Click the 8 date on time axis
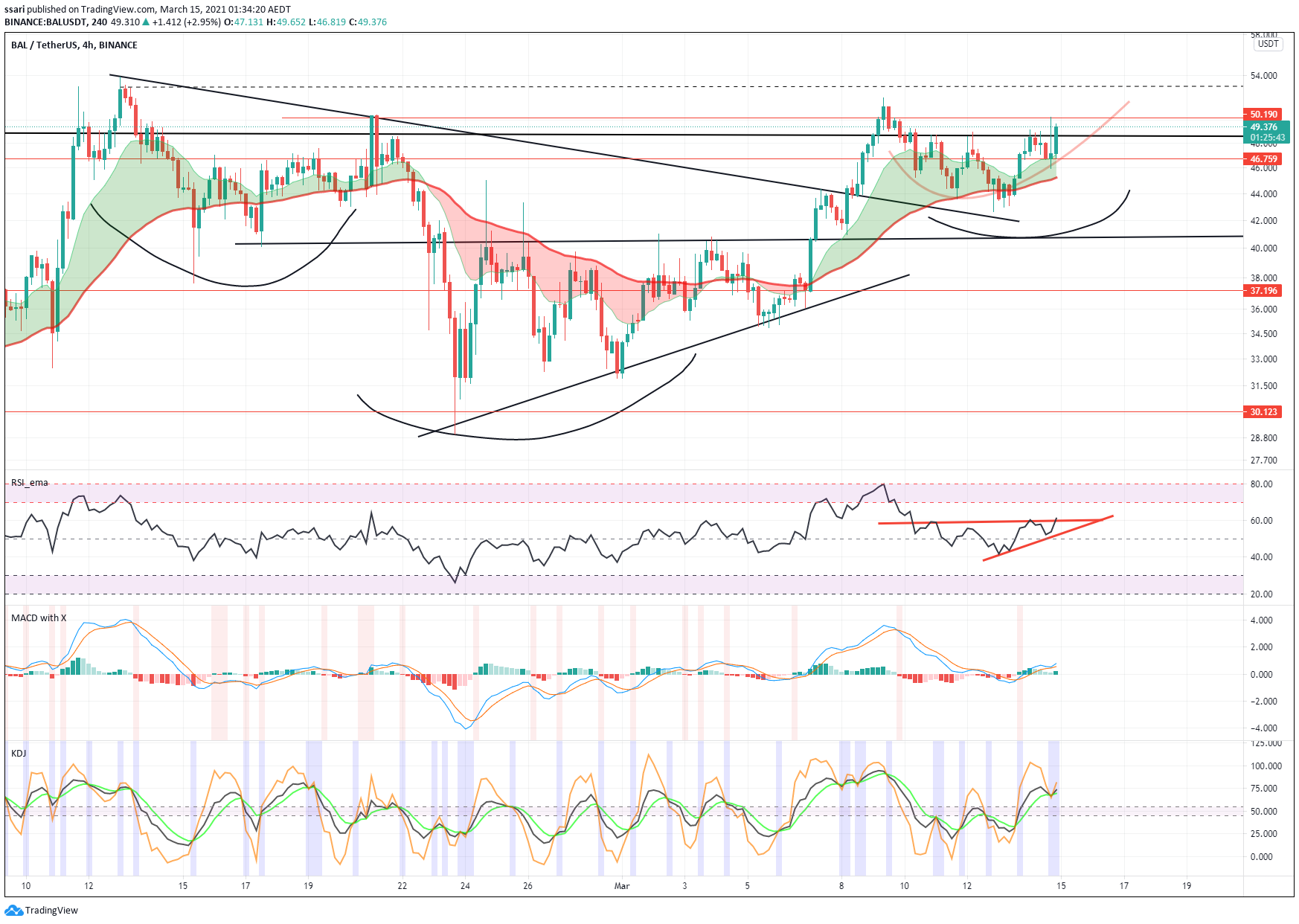The width and height of the screenshot is (1299, 924). pos(841,886)
